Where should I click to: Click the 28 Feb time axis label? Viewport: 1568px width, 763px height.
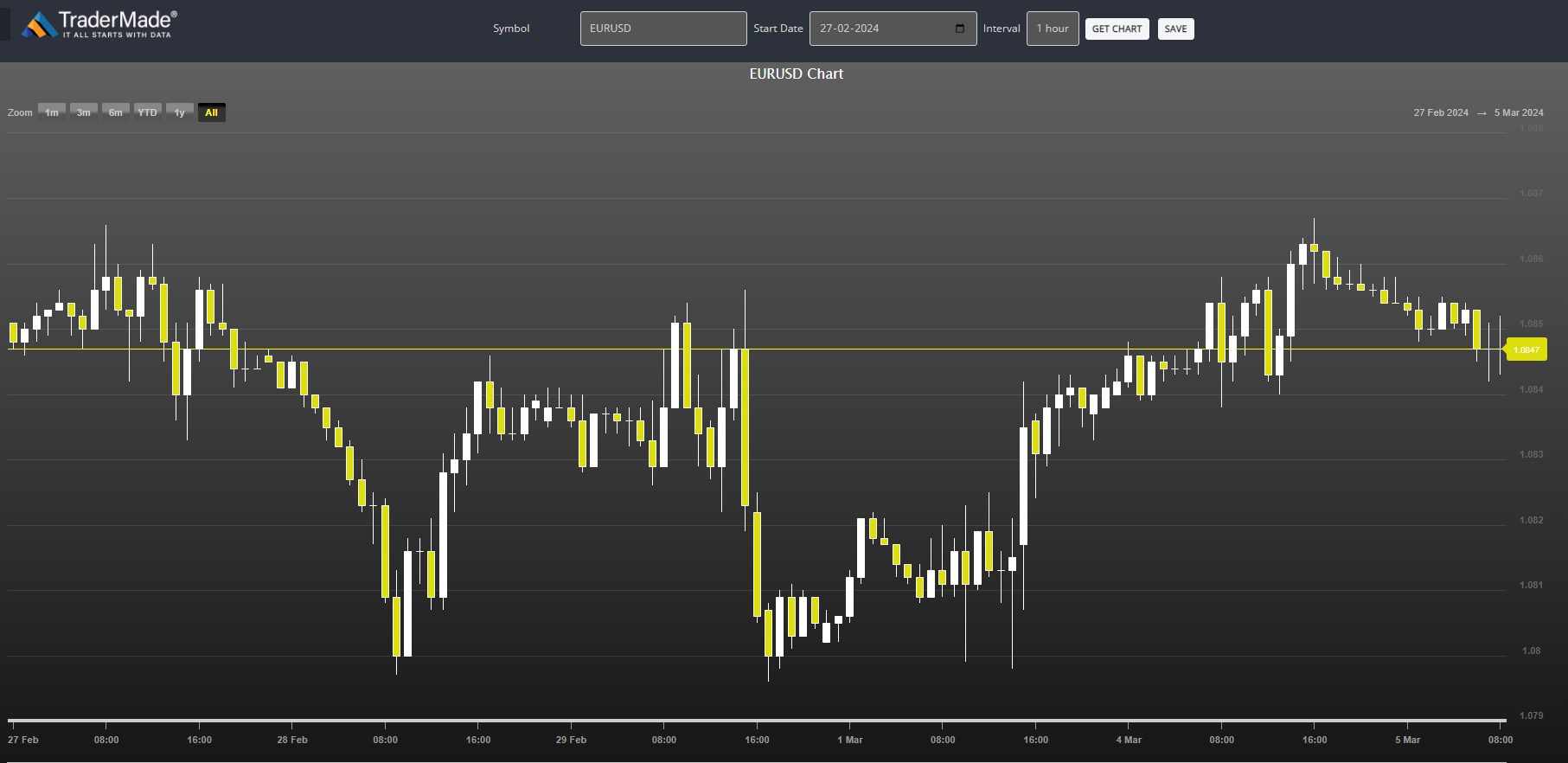coord(292,740)
